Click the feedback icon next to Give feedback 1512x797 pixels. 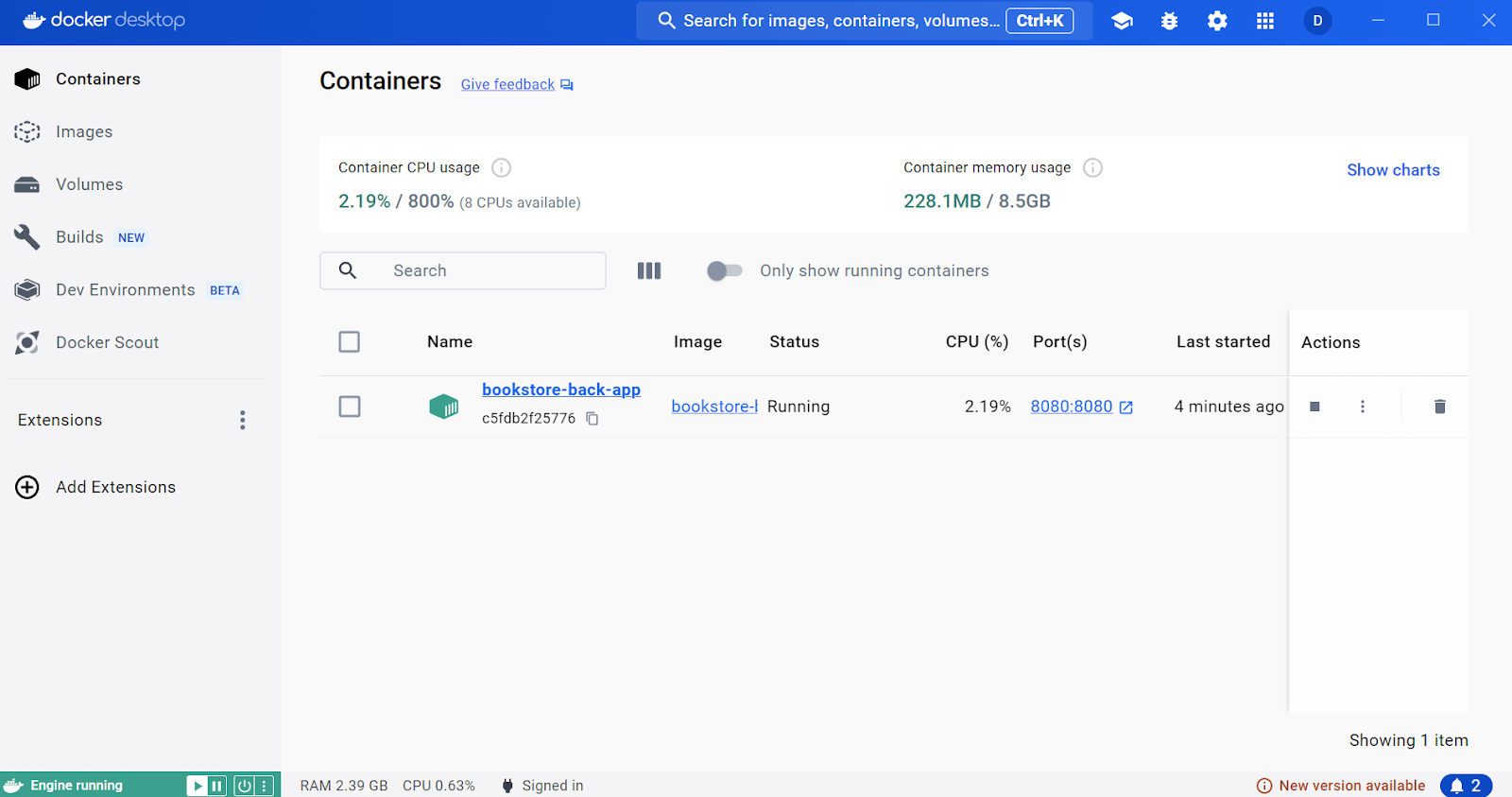tap(567, 85)
